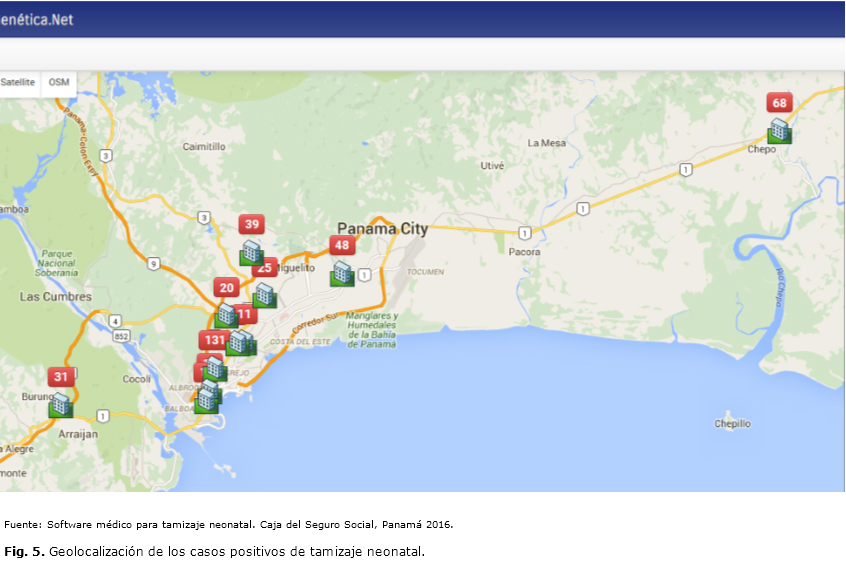Screen dimensions: 846x571
Task: Click the Panama City map label
Action: pyautogui.click(x=382, y=229)
